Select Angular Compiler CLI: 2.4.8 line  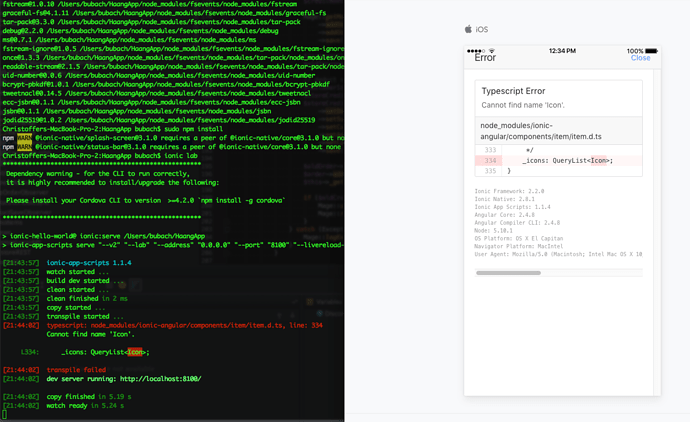(x=517, y=223)
